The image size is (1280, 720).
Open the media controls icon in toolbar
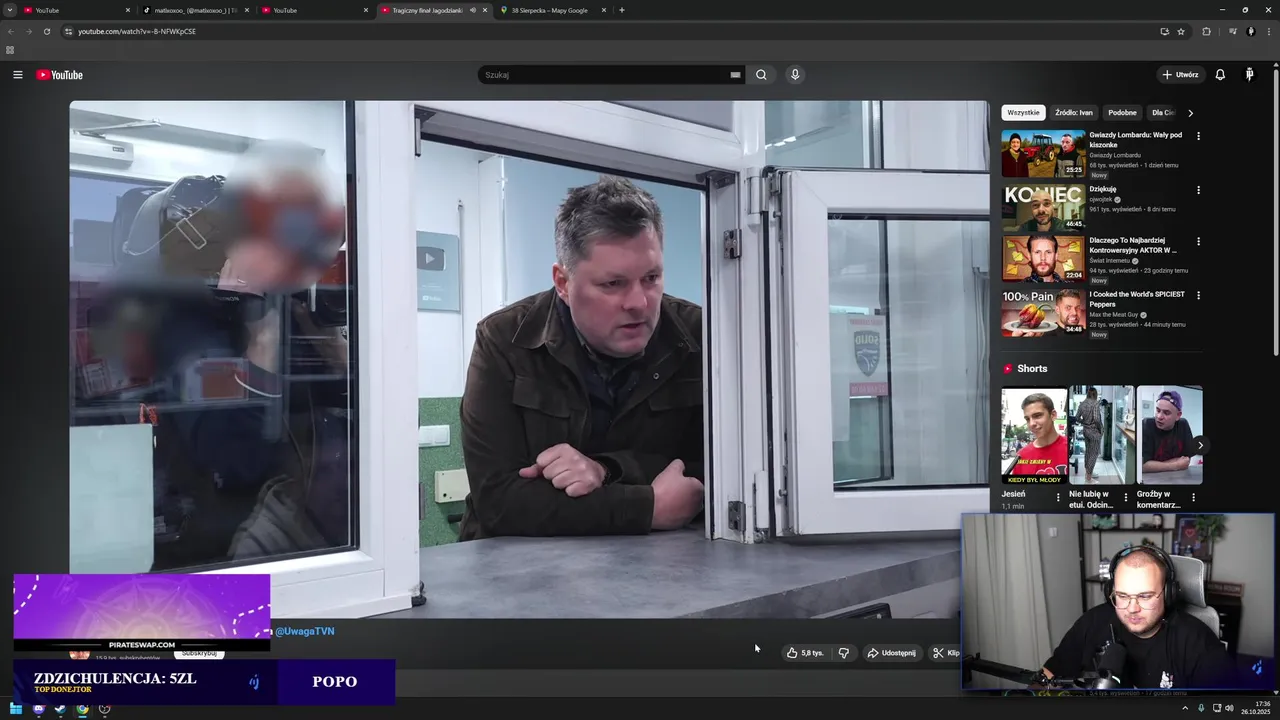(1233, 31)
